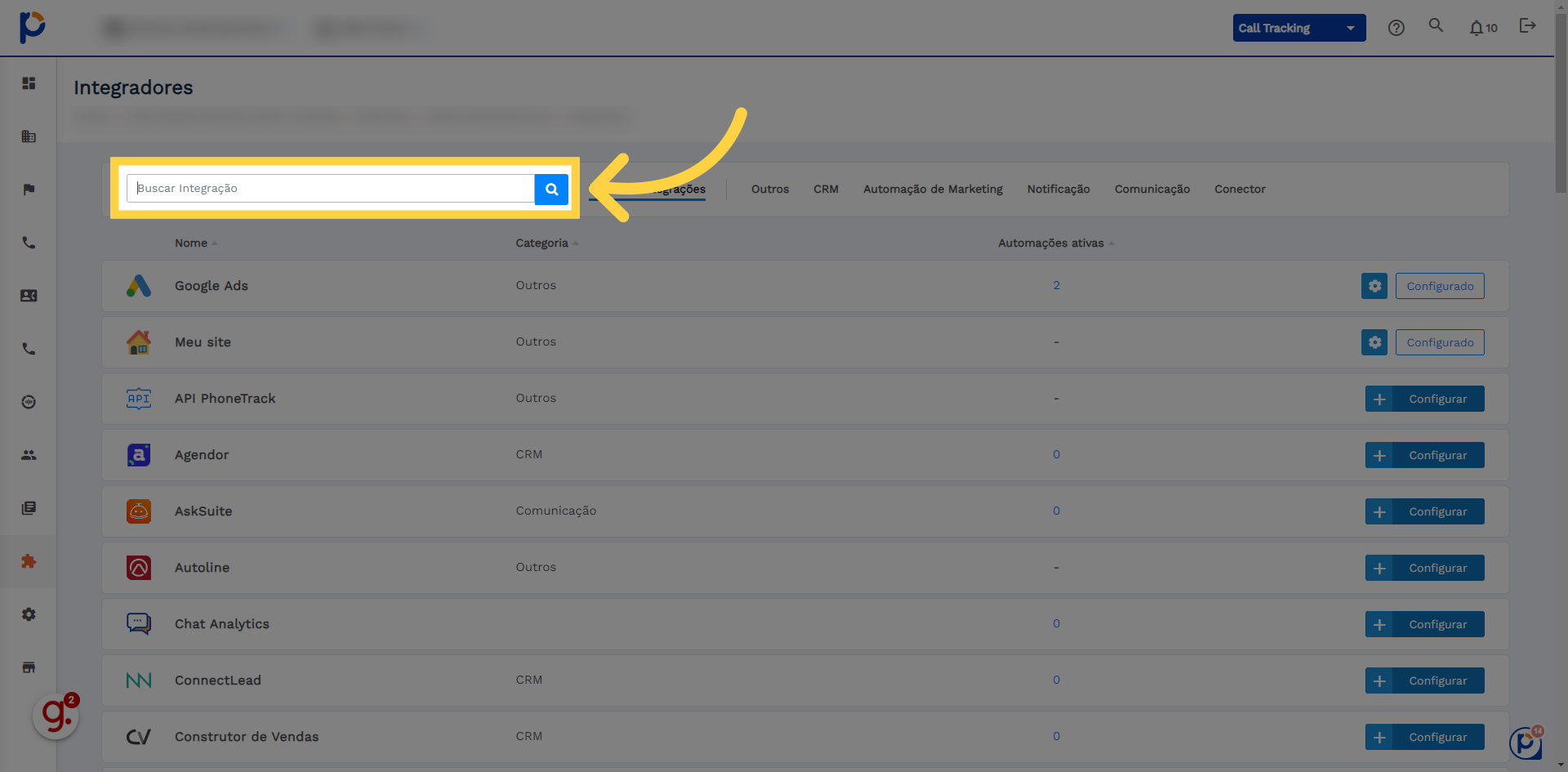Click Configurado button for Meu site
Screen dimensions: 1568x772
(1440, 342)
